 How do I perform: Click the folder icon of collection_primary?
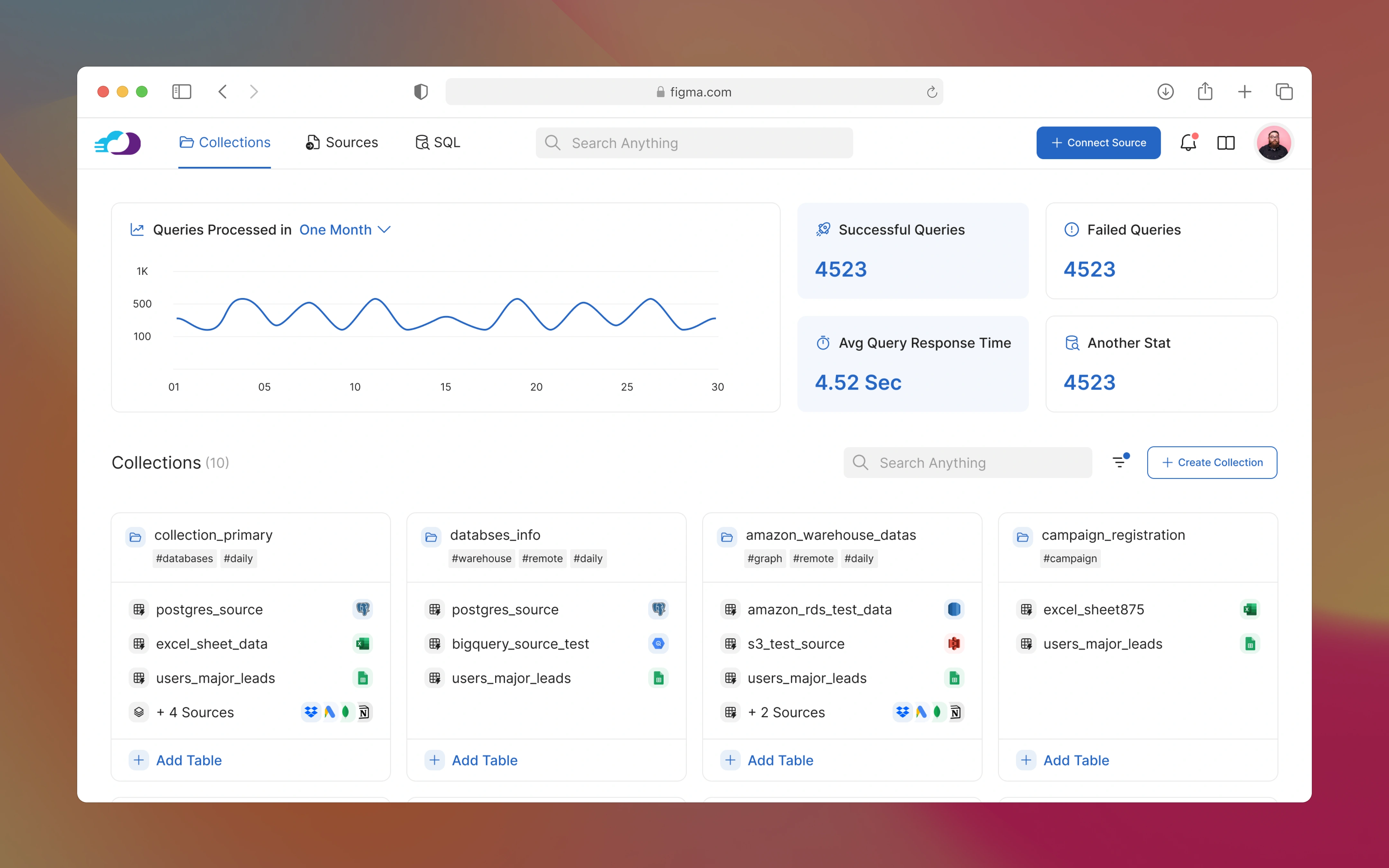(135, 537)
